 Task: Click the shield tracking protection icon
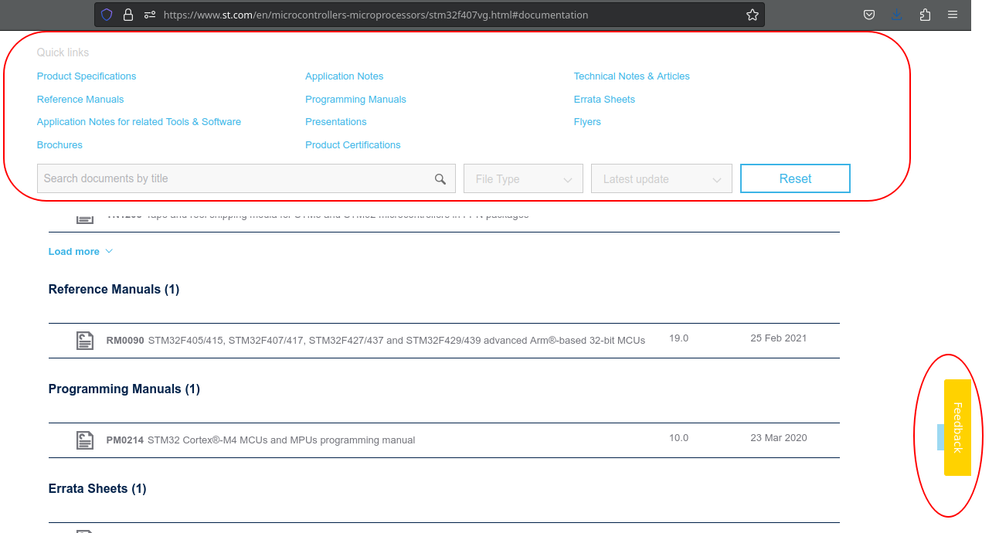pyautogui.click(x=106, y=15)
